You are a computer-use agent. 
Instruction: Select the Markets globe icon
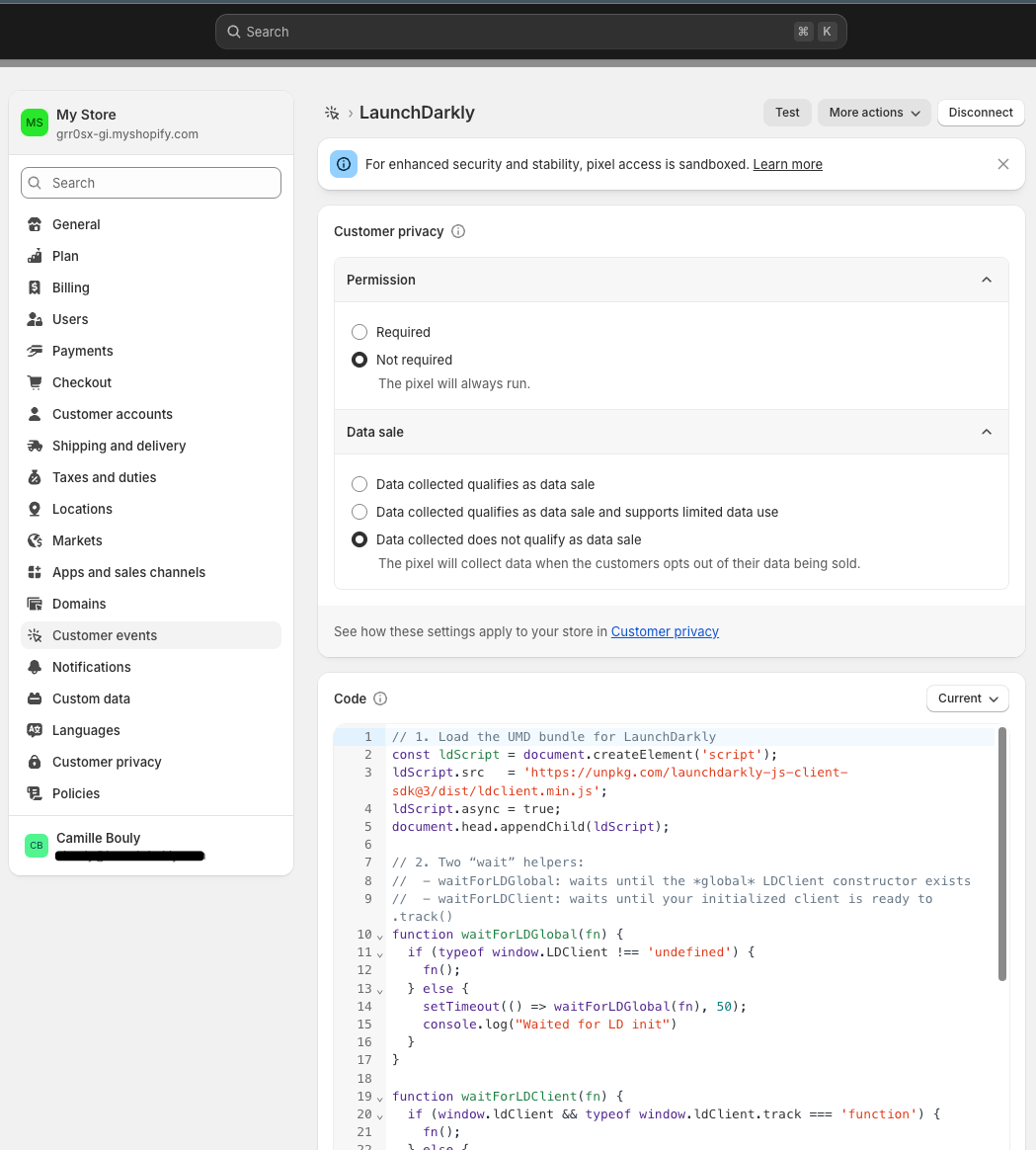(x=35, y=540)
